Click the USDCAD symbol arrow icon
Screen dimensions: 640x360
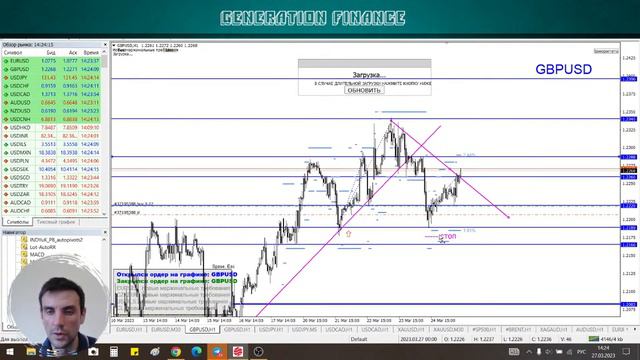coord(6,94)
